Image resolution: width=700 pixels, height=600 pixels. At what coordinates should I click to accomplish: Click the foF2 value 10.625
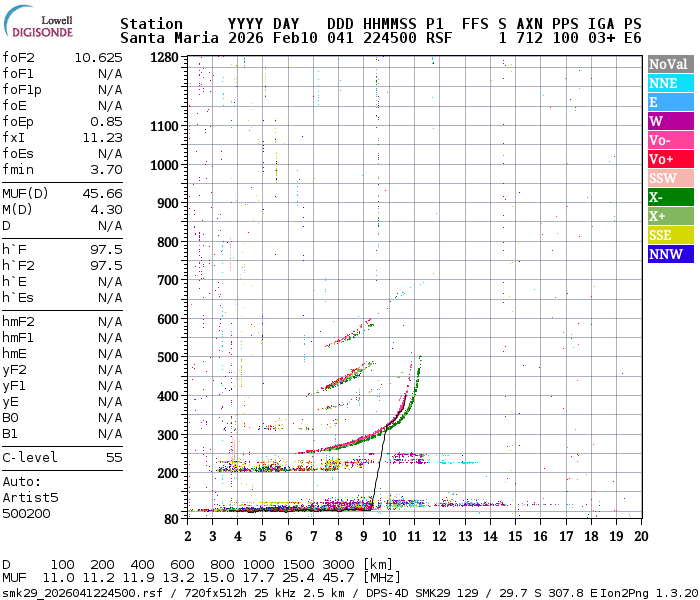[x=98, y=58]
